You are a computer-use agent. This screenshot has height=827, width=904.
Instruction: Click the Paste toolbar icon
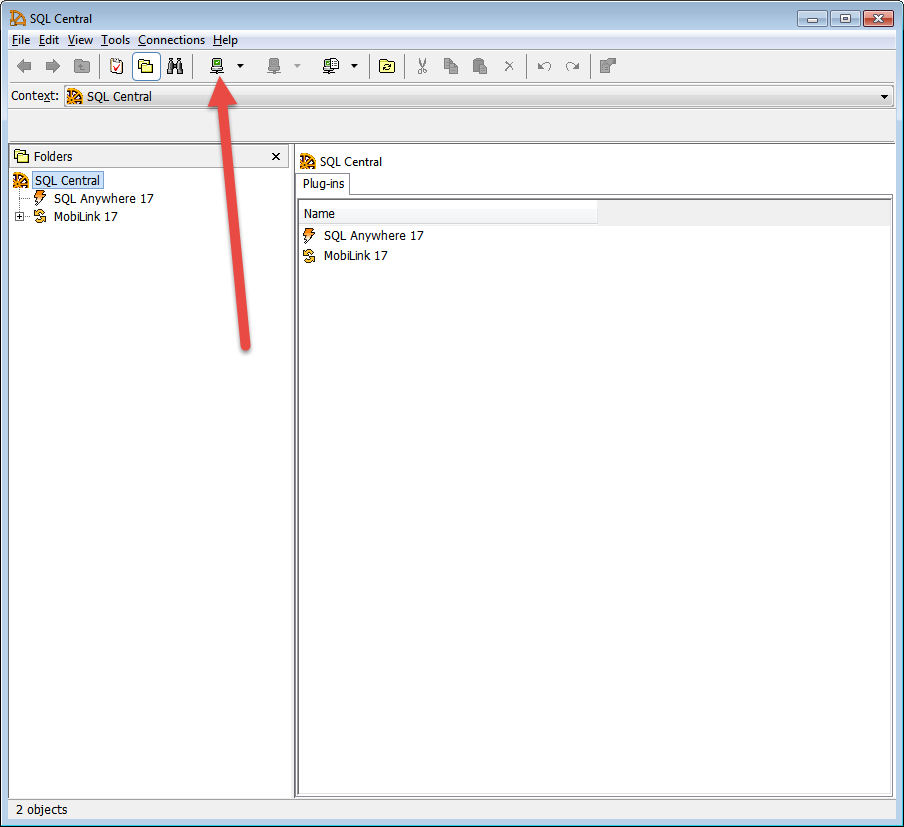click(x=480, y=66)
